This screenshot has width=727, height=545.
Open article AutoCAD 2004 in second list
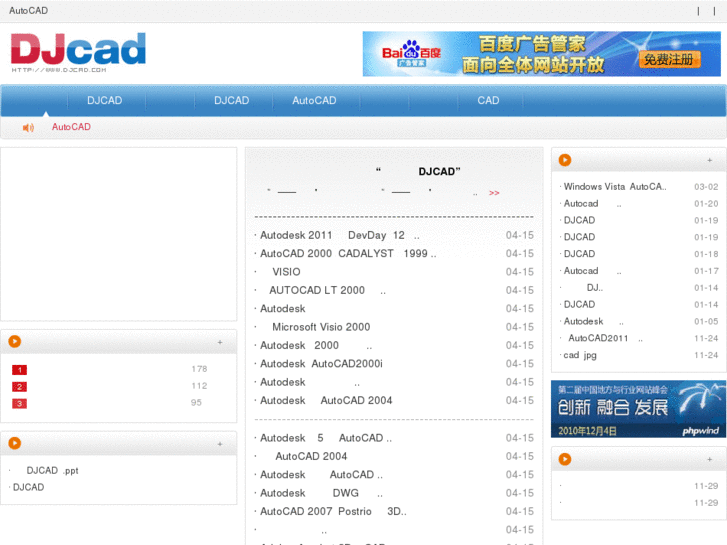click(x=311, y=456)
